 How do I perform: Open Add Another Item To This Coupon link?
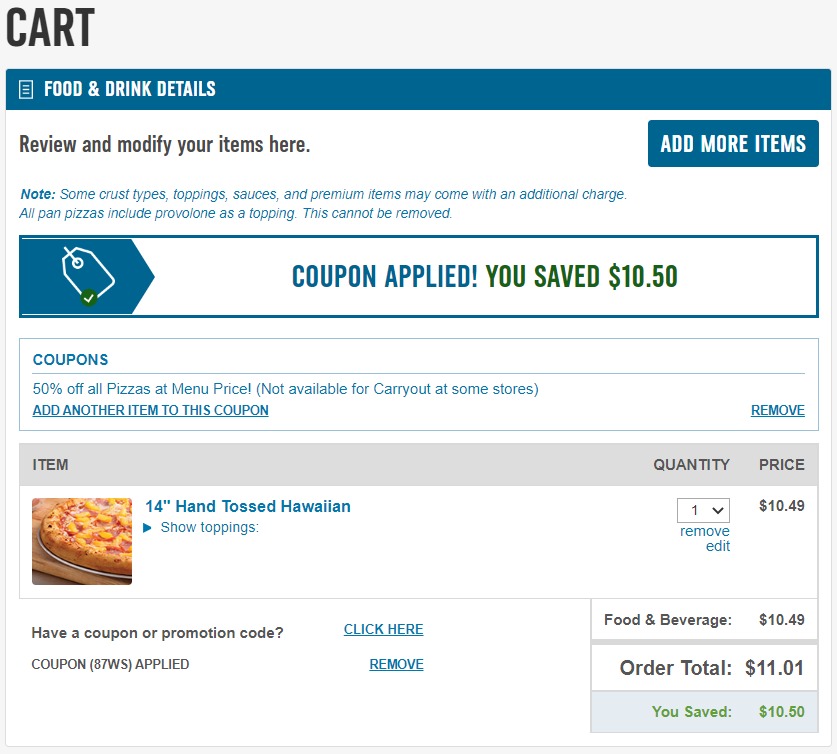[x=151, y=410]
